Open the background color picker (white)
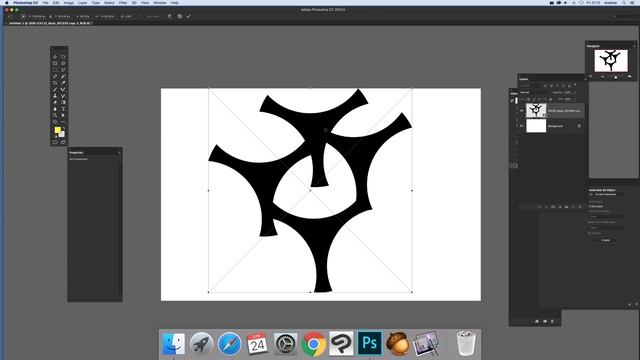This screenshot has height=360, width=640. pyautogui.click(x=62, y=134)
